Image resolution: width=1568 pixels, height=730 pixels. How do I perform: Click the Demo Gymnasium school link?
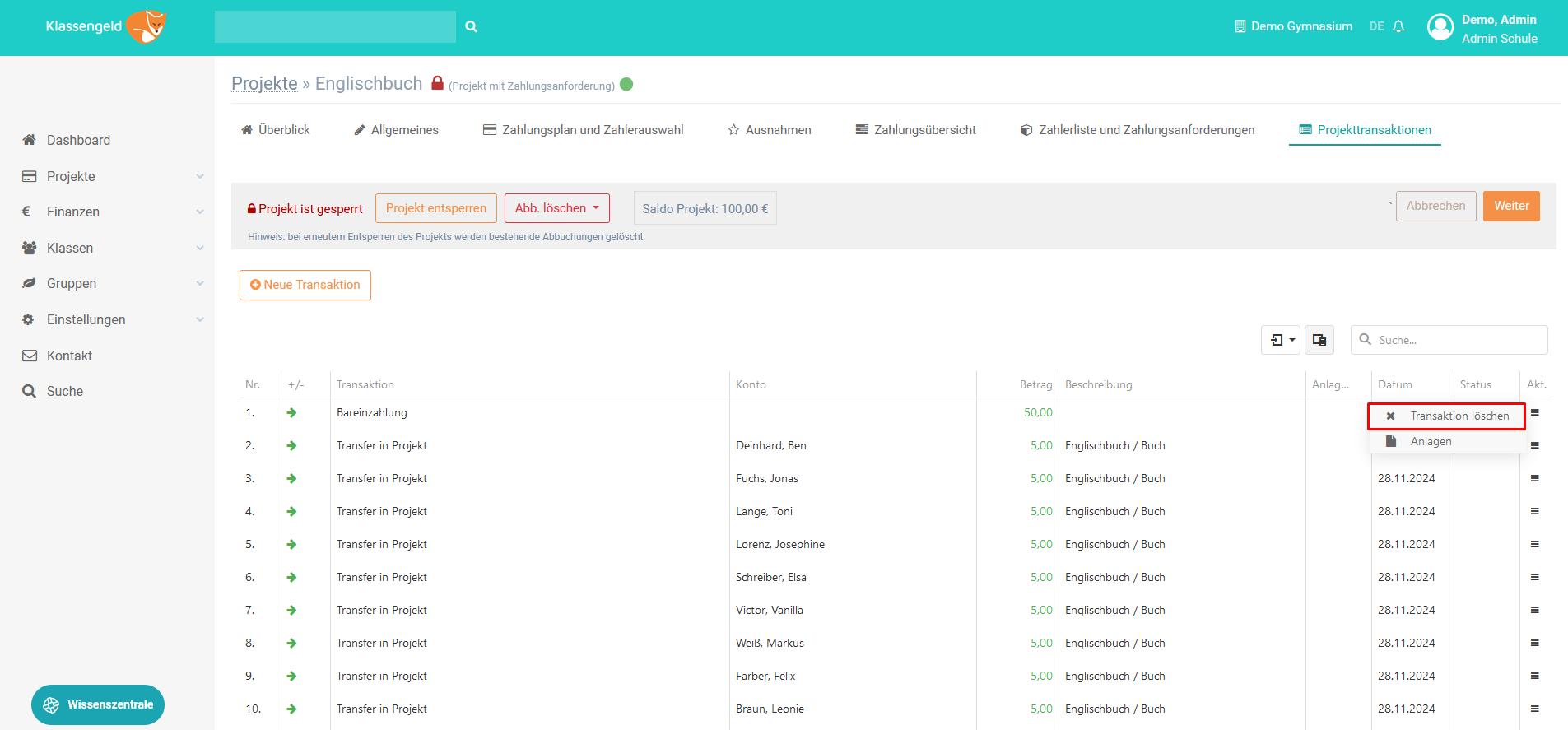point(1294,26)
